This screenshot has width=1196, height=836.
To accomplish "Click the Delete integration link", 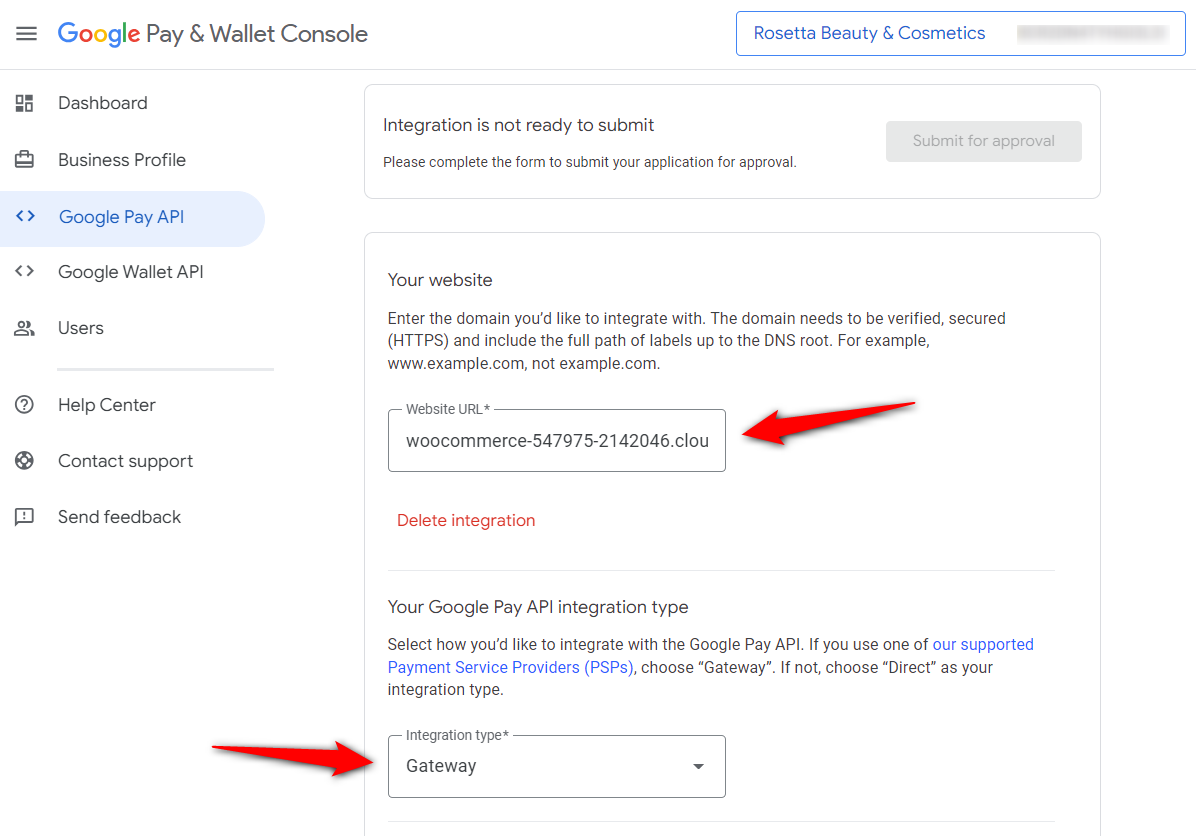I will point(466,520).
